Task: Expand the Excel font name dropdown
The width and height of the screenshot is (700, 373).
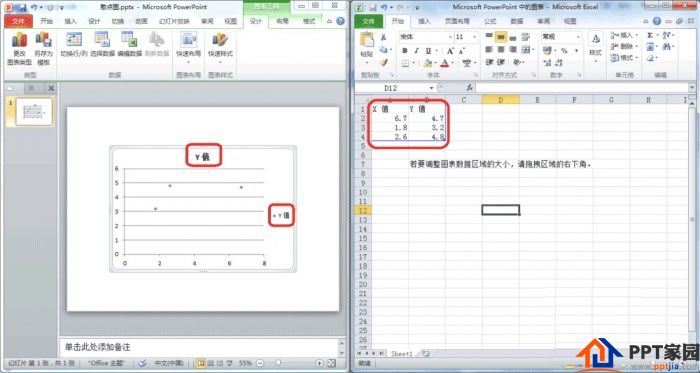Action: click(x=450, y=37)
